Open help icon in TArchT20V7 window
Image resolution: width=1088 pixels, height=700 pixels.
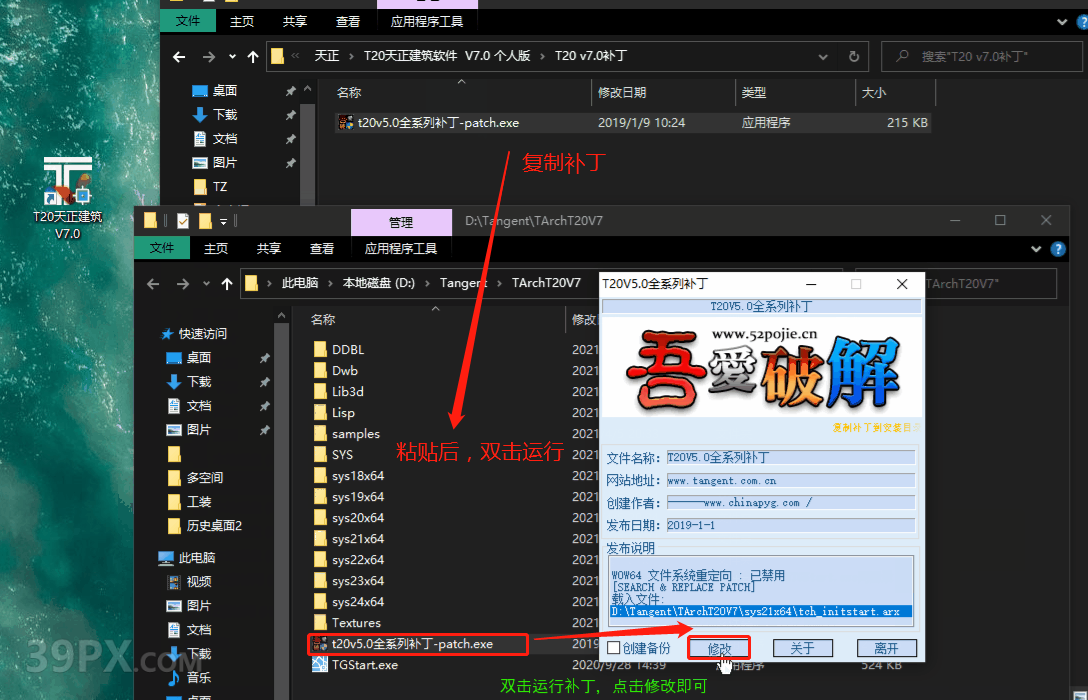point(1058,249)
